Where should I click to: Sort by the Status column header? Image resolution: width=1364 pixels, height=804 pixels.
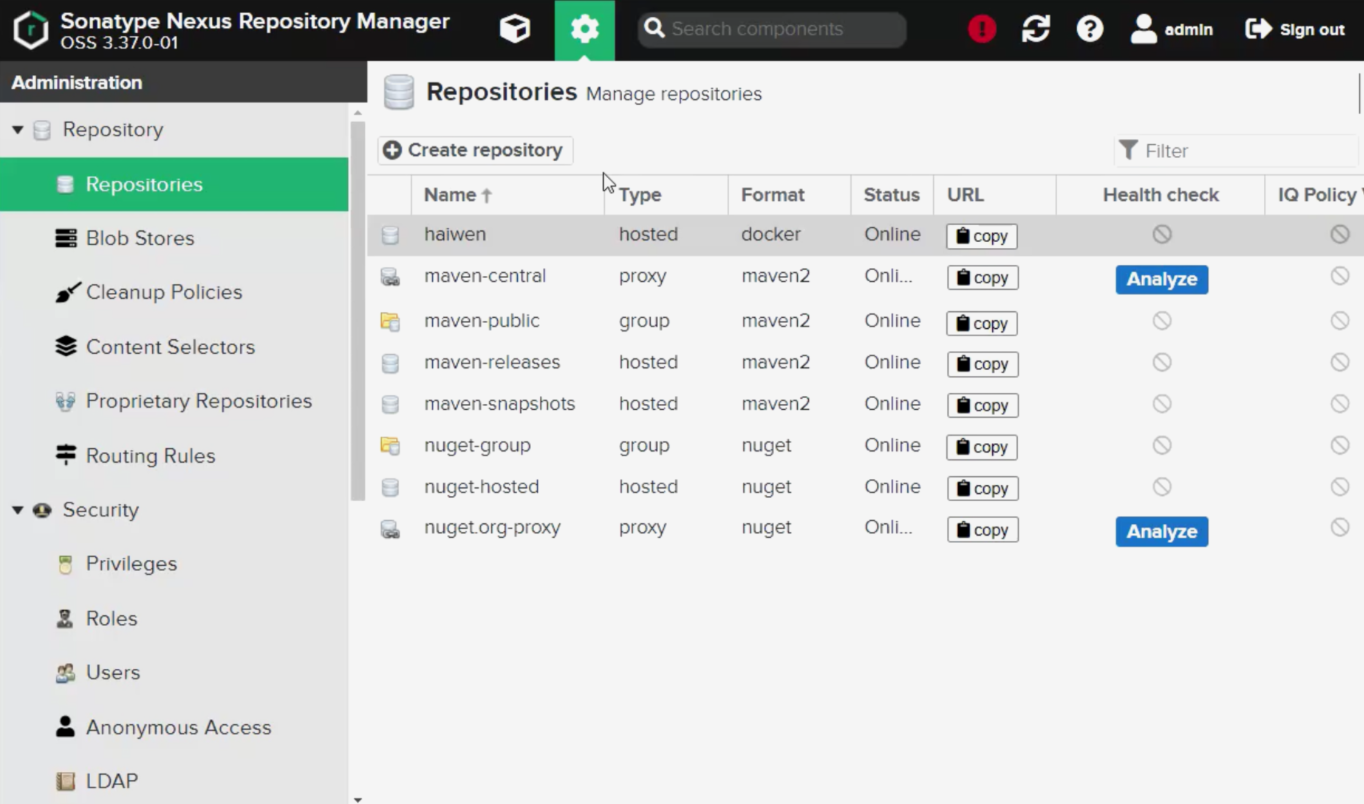[x=892, y=195]
